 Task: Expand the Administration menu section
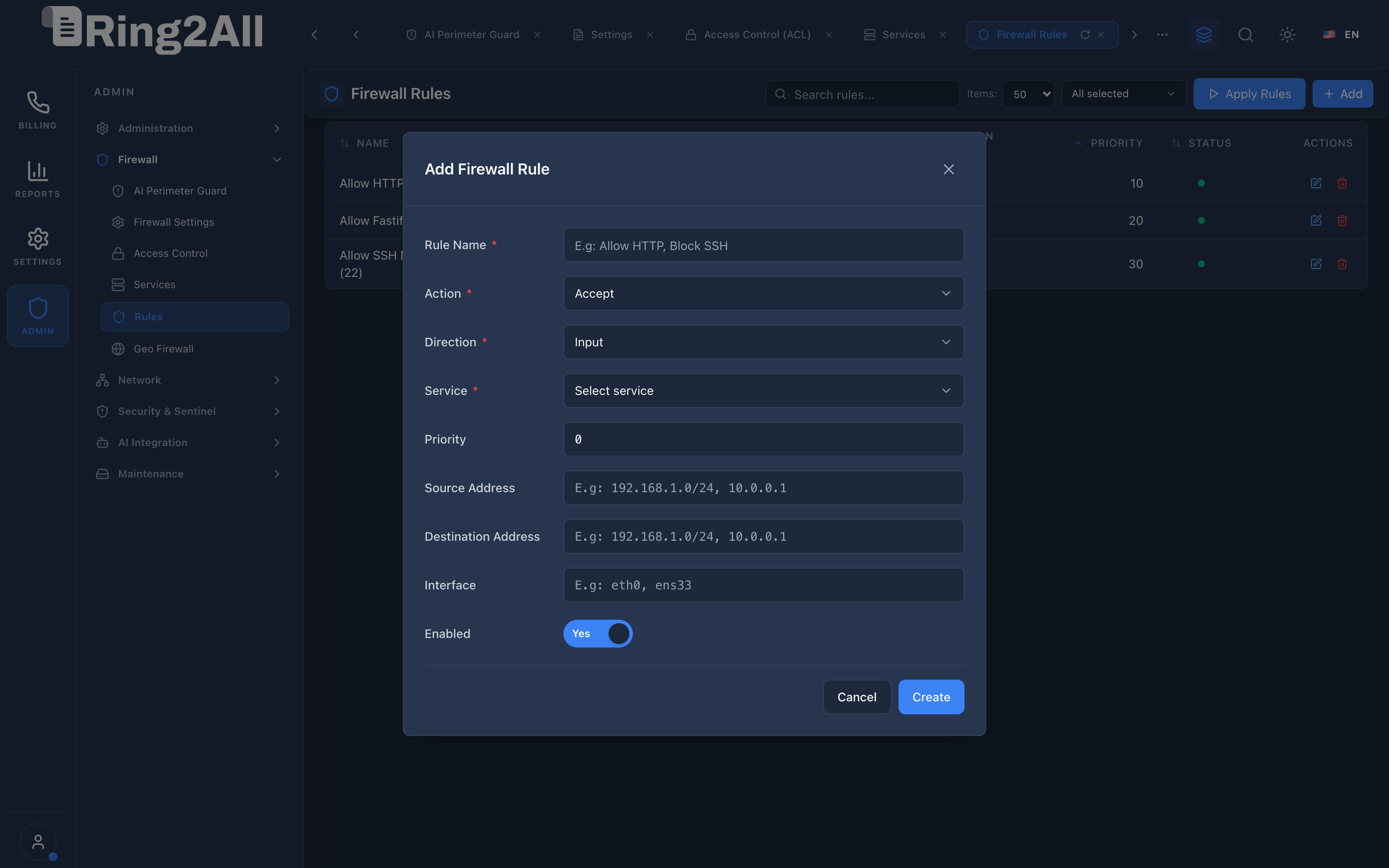point(189,128)
